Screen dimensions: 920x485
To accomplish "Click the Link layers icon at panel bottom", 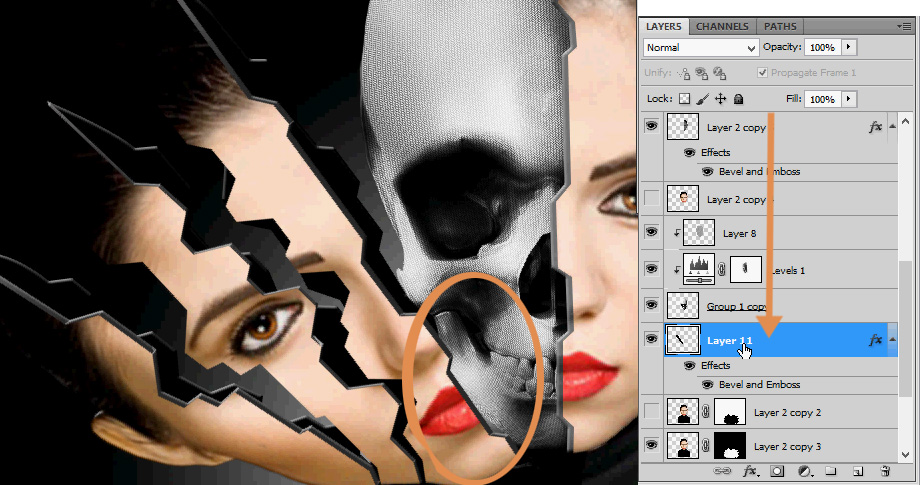I will (x=722, y=471).
